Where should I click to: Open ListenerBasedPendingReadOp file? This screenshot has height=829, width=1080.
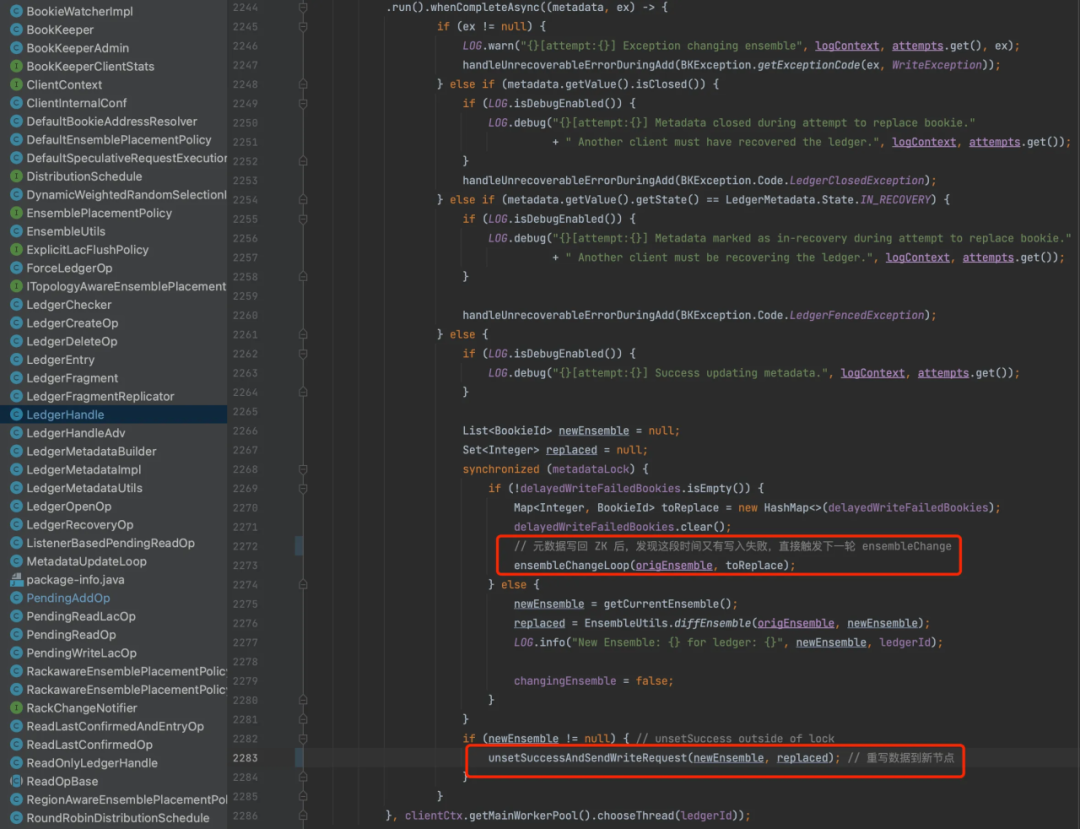110,543
